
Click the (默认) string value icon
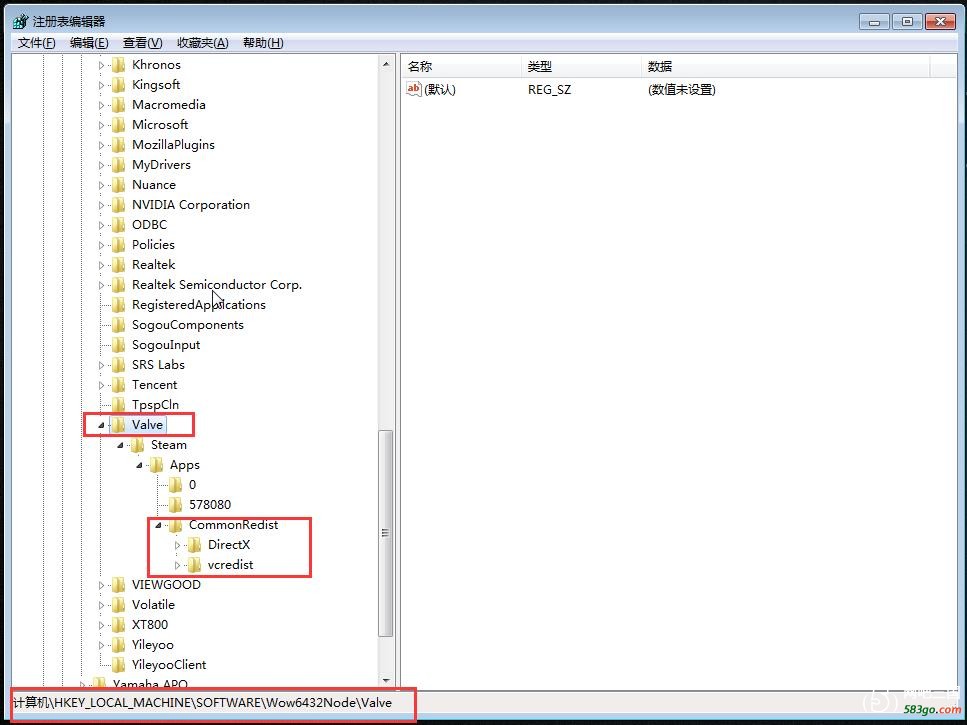coord(413,89)
